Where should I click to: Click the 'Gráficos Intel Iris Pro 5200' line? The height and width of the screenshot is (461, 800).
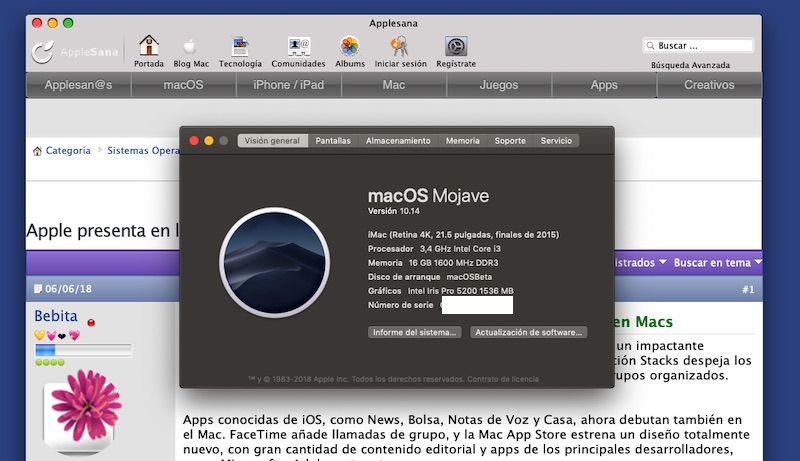tap(440, 291)
